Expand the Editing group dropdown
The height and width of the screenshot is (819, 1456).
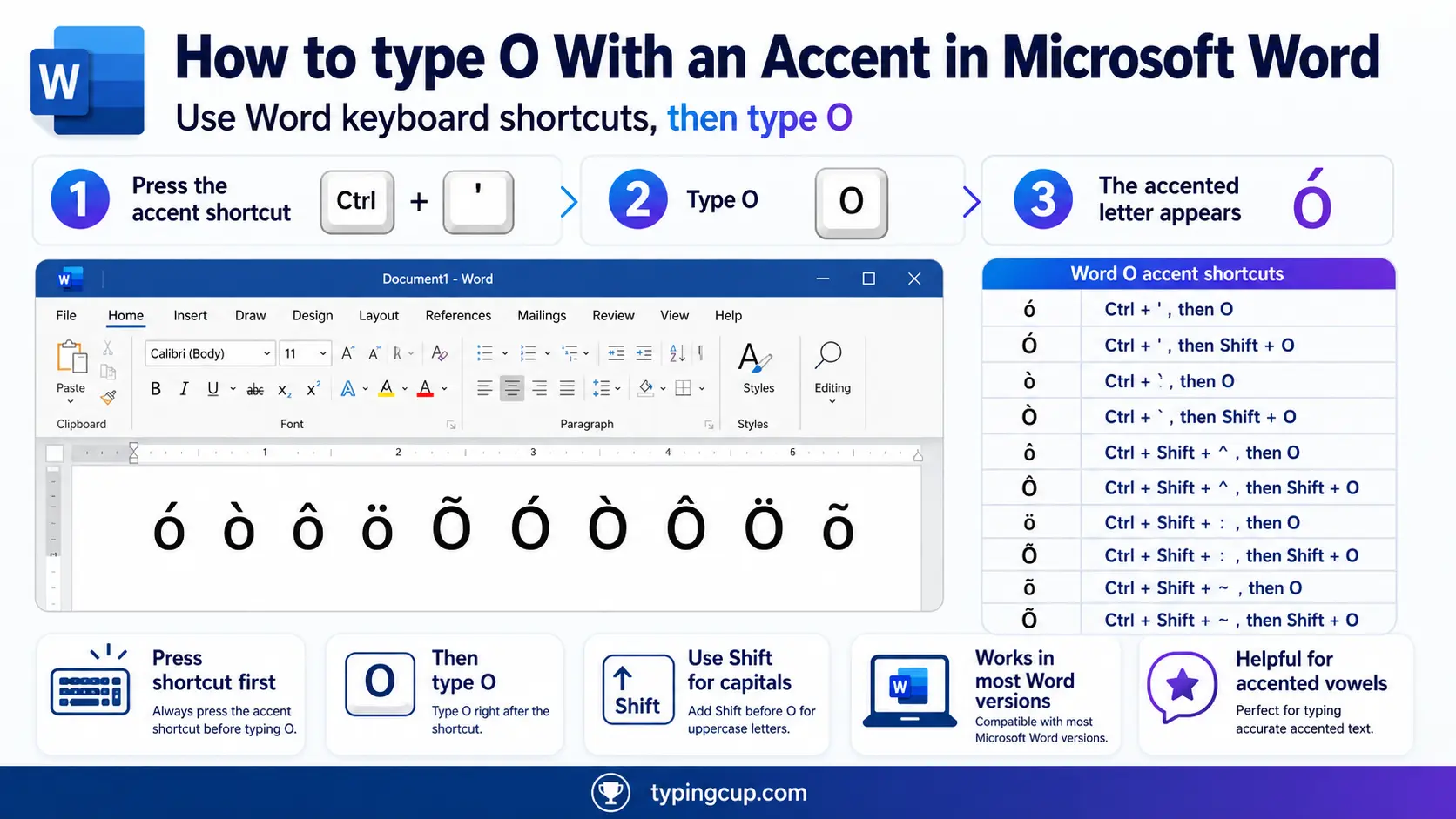click(x=832, y=401)
